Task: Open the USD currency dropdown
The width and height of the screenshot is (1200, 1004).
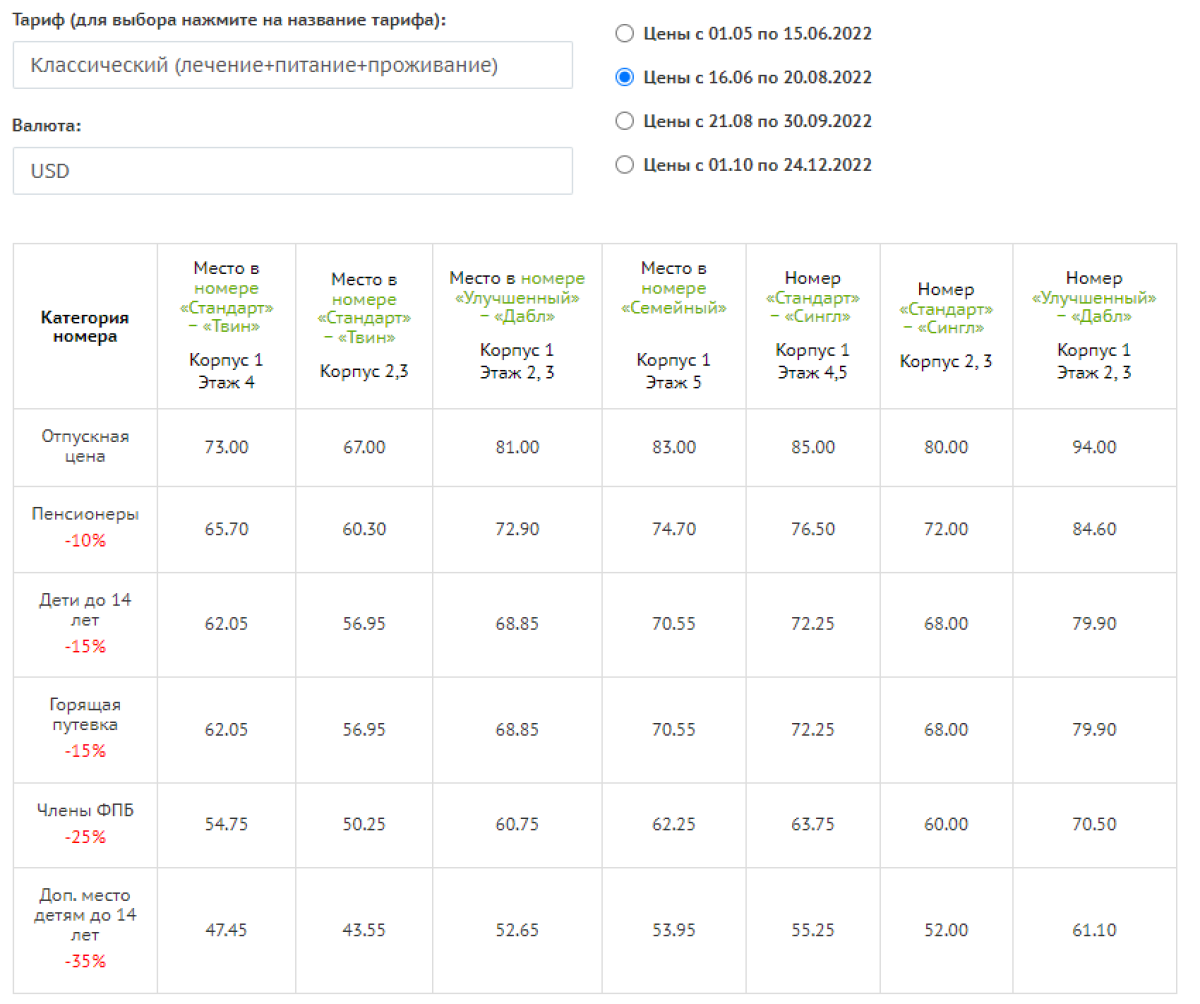Action: 292,171
